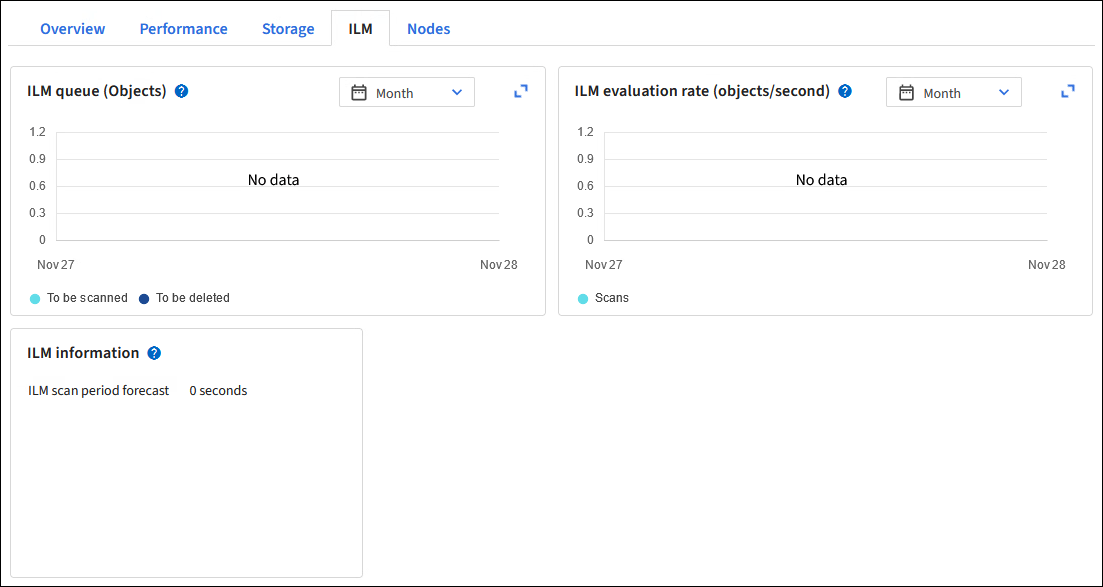Click help icon beside ILM evaluation rate

[x=845, y=91]
